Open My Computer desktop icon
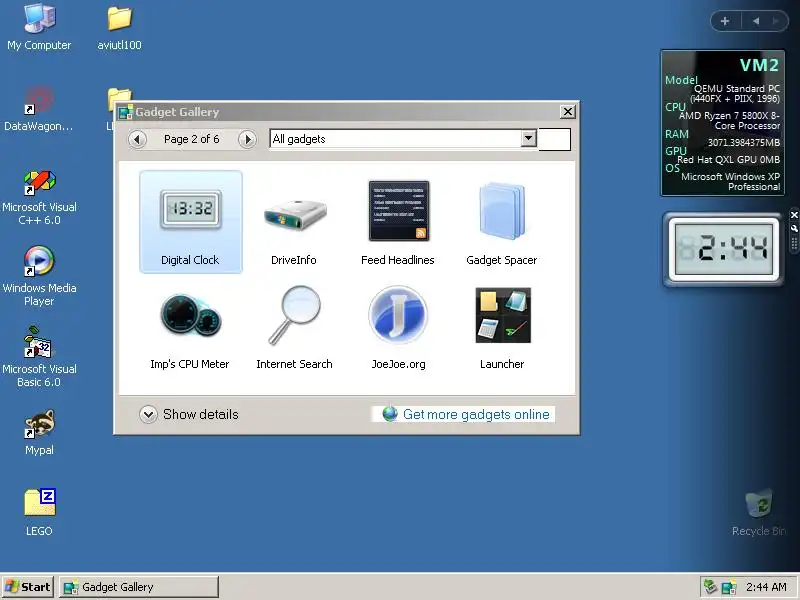 click(x=39, y=27)
